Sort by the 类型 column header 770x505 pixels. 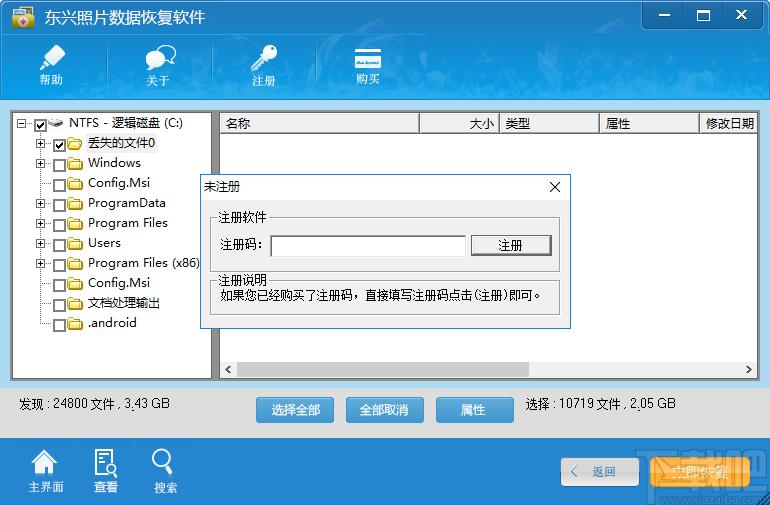pos(549,123)
